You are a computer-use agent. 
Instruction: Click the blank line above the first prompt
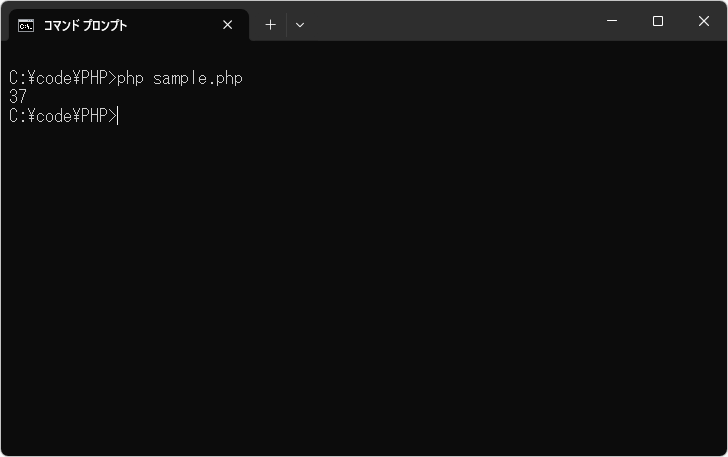(x=200, y=58)
